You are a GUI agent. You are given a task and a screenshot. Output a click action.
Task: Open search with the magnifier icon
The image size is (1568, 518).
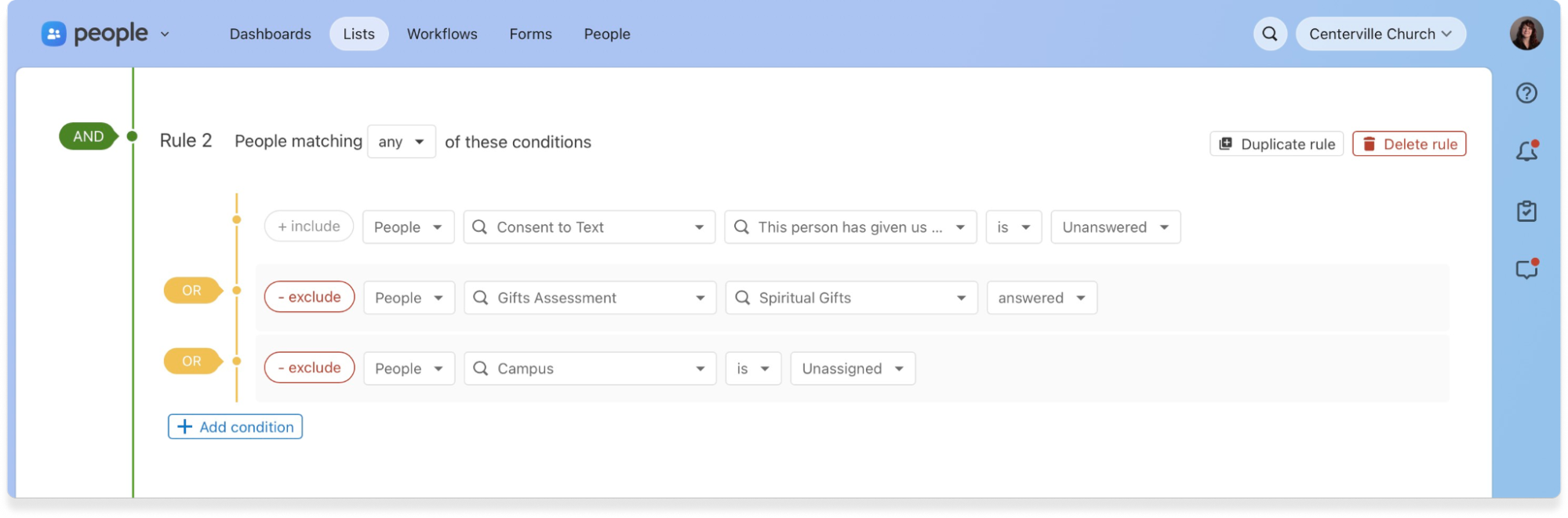[1269, 34]
